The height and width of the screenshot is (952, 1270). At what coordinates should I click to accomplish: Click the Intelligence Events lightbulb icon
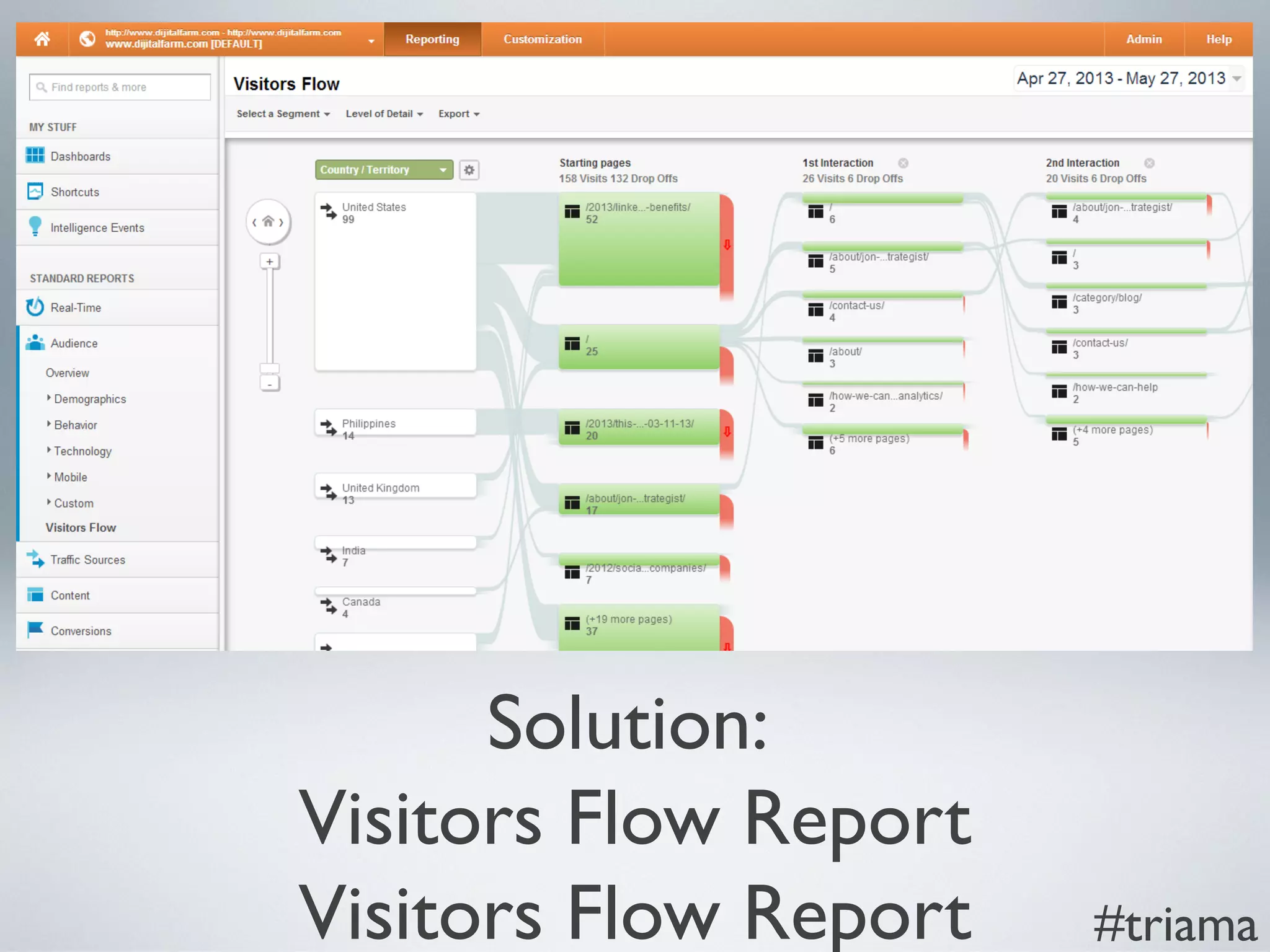click(35, 227)
